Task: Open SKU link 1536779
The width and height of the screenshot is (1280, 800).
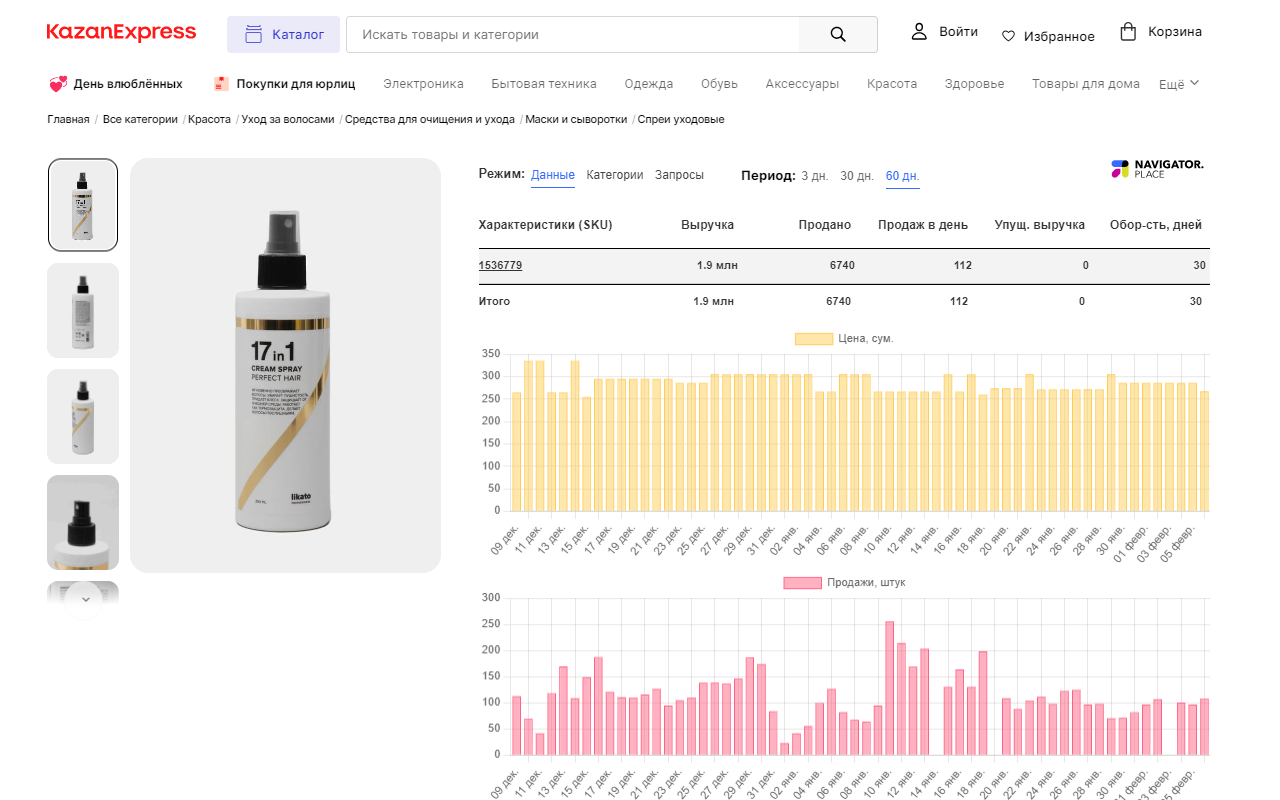Action: point(500,265)
